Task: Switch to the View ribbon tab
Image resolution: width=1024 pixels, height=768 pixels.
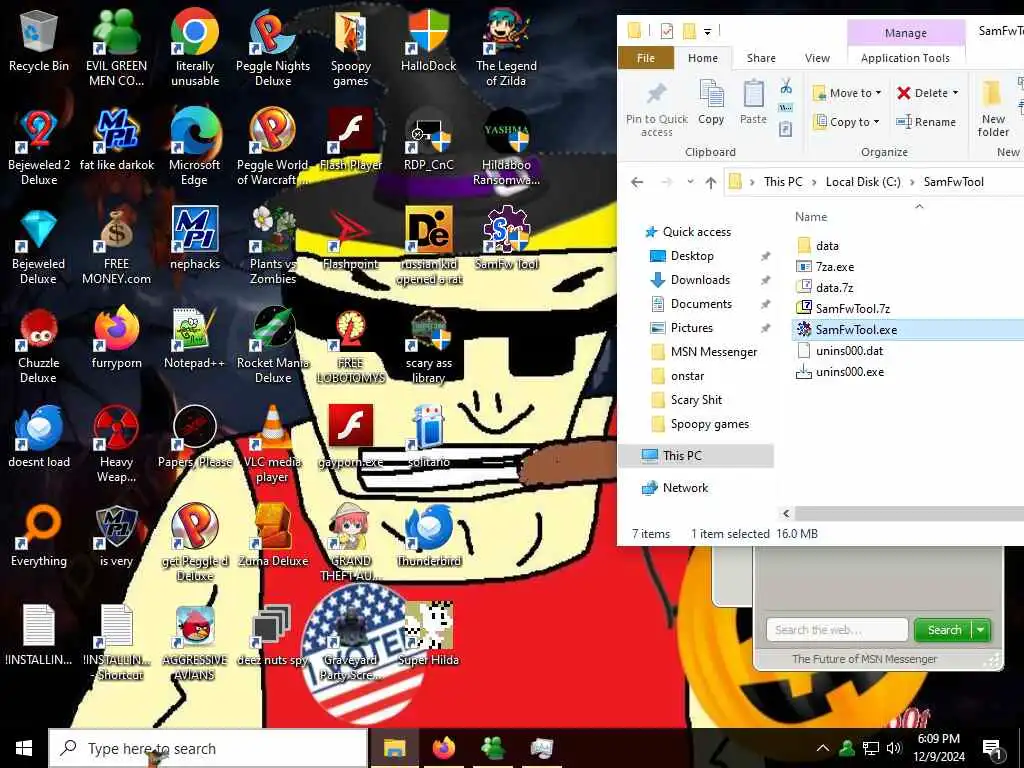Action: (x=817, y=58)
